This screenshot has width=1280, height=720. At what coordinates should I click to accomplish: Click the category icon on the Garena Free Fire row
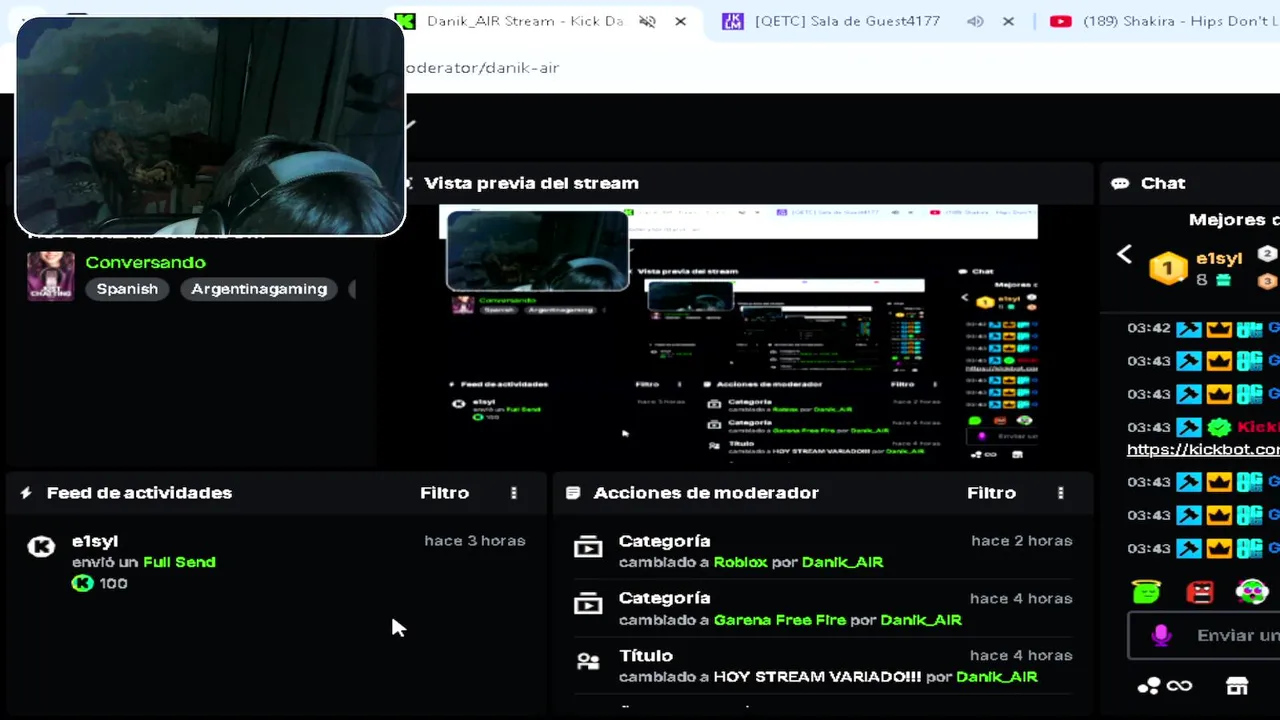coord(588,605)
